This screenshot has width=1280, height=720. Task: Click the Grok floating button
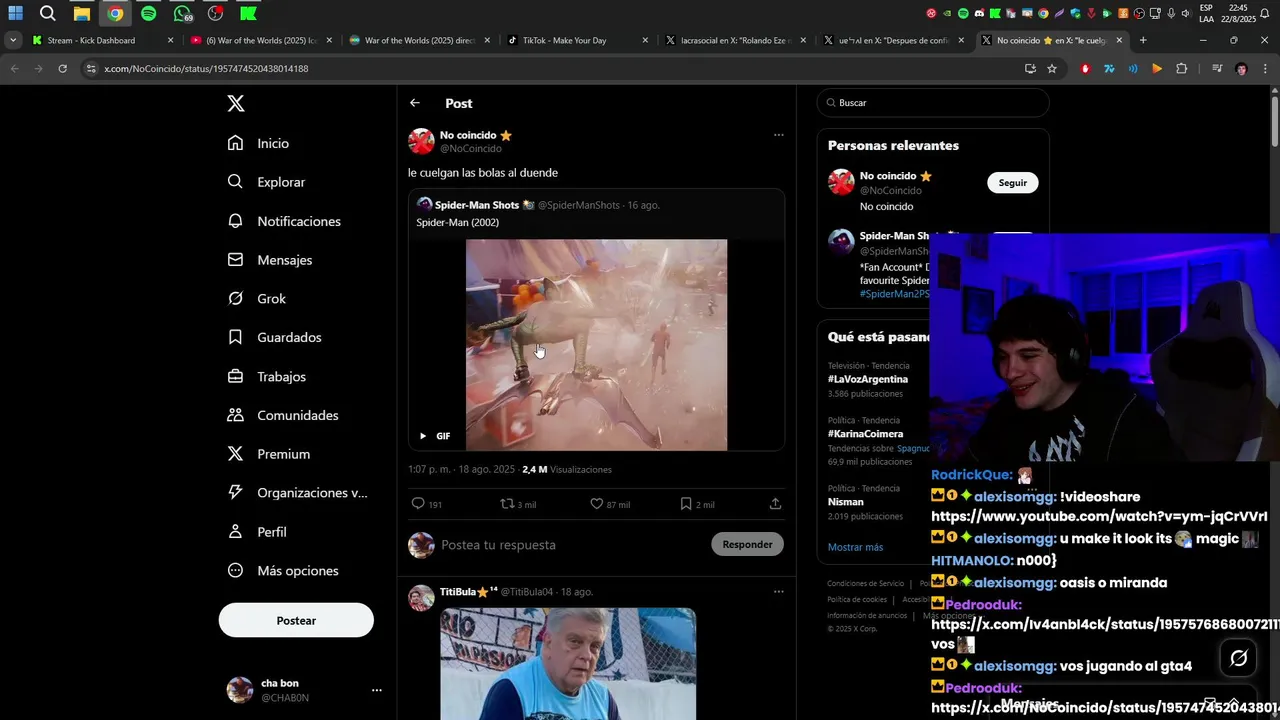[x=1238, y=658]
